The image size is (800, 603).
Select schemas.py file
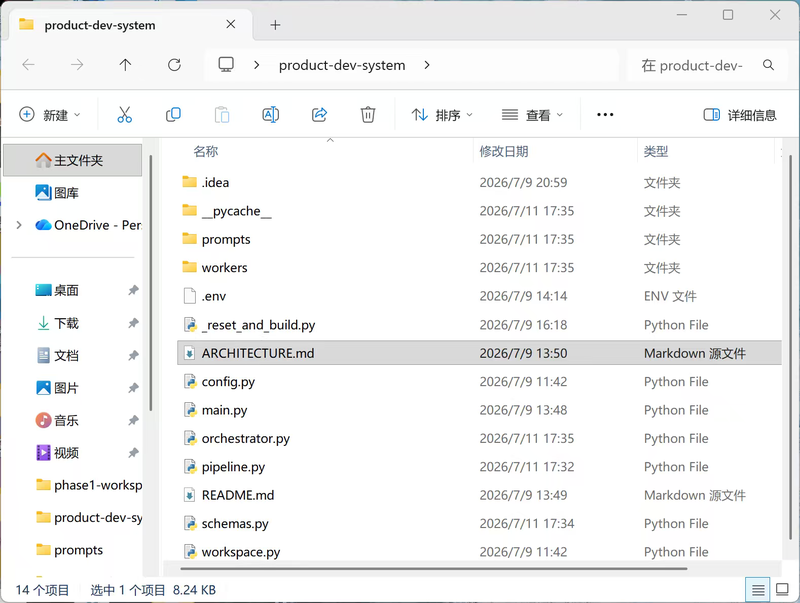click(226, 523)
